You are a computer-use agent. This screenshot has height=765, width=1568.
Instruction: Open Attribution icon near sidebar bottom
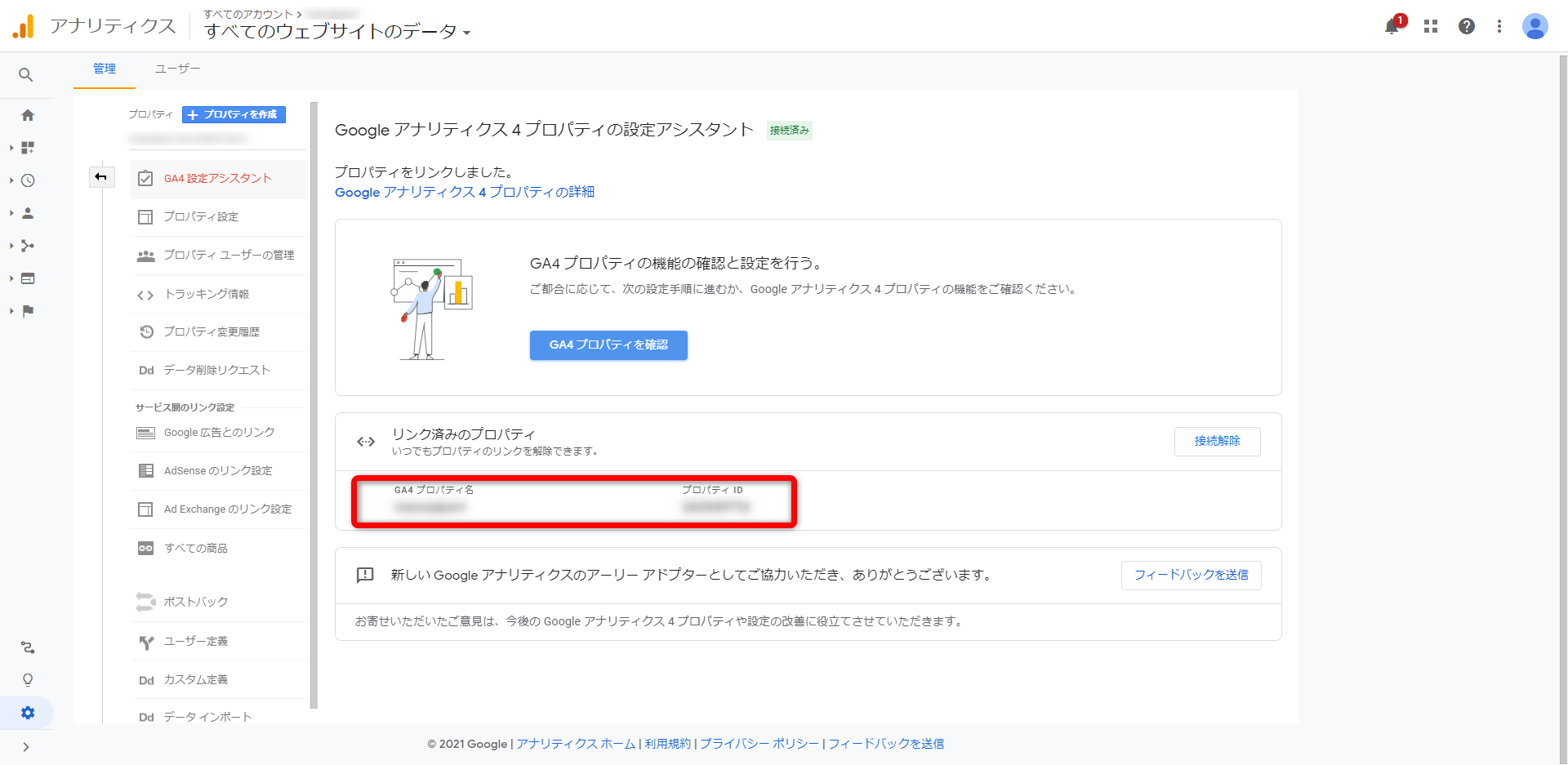click(x=28, y=647)
